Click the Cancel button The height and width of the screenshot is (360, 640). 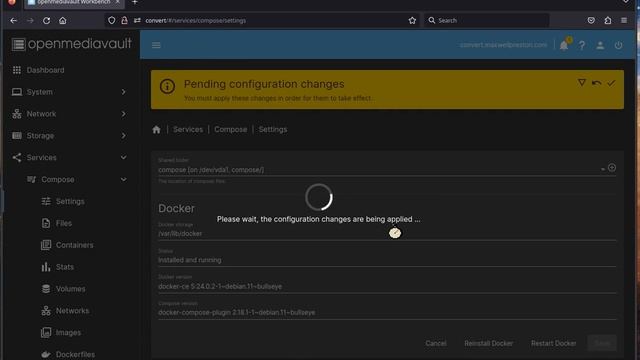point(436,343)
